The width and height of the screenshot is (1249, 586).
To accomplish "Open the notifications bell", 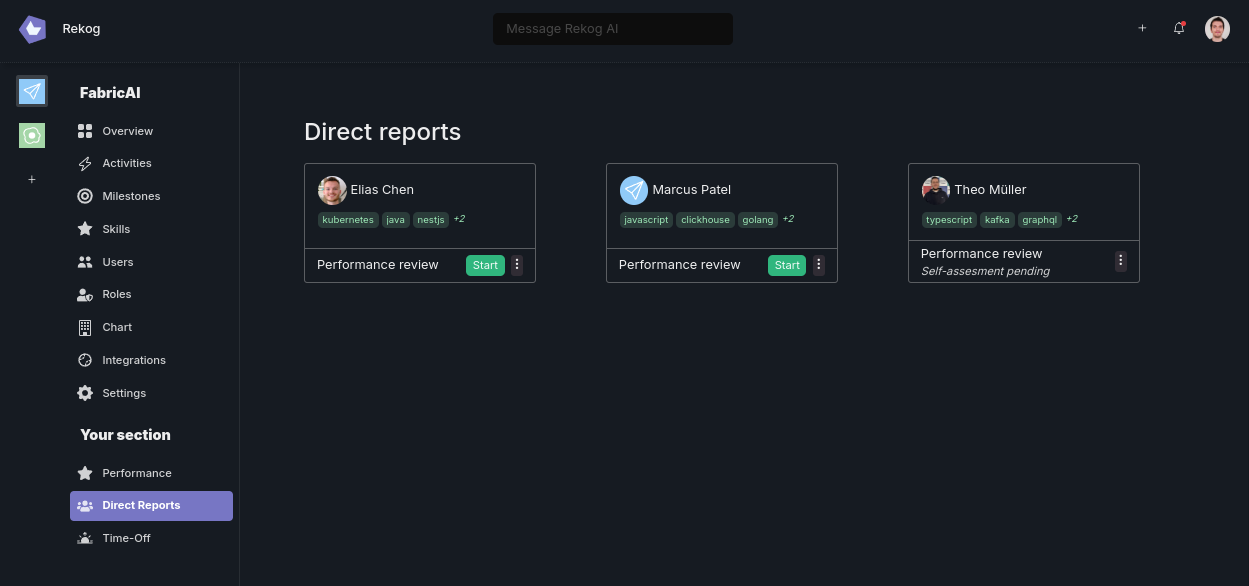I will point(1179,29).
